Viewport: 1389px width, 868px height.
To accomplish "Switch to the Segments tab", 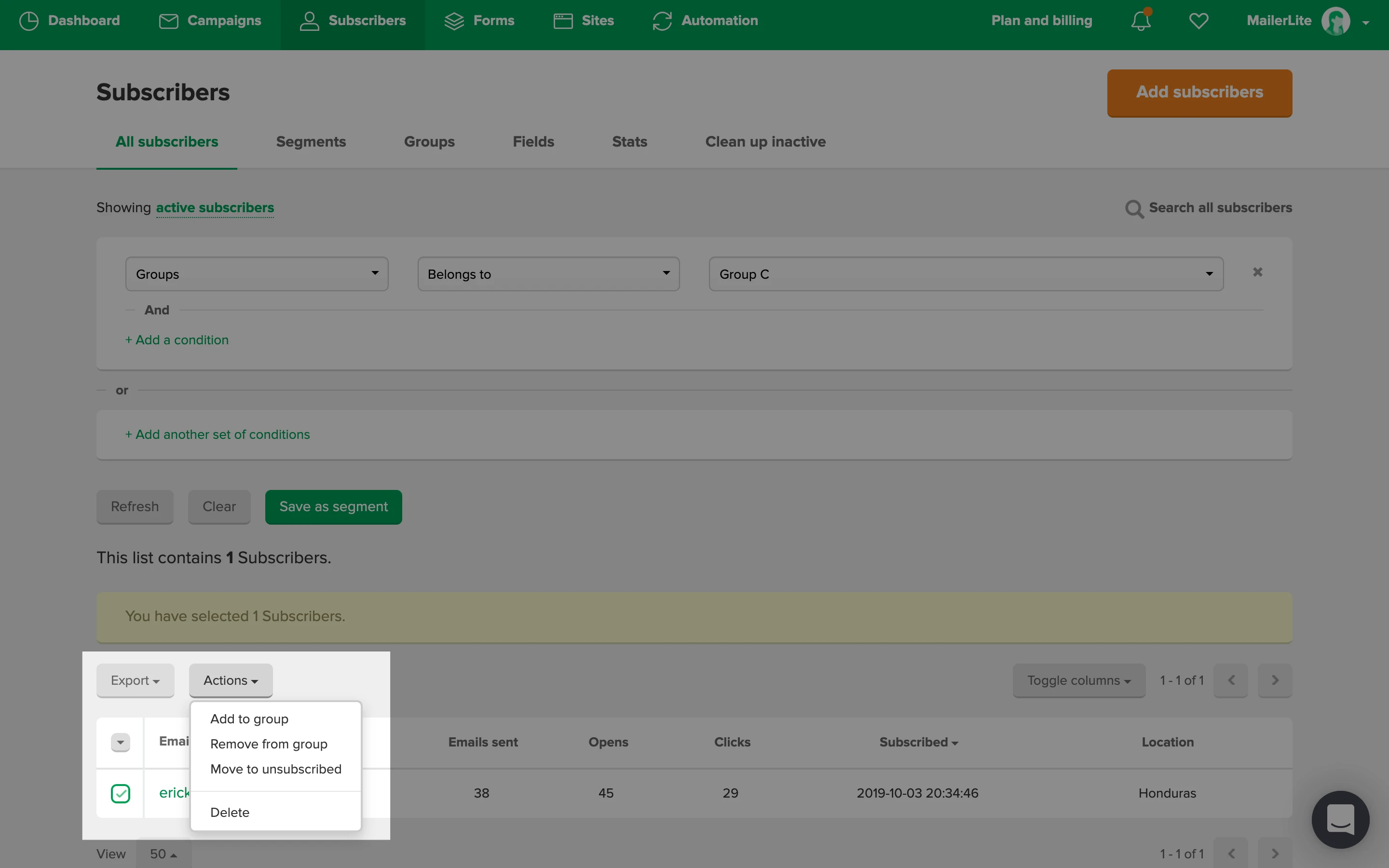I will click(x=311, y=142).
